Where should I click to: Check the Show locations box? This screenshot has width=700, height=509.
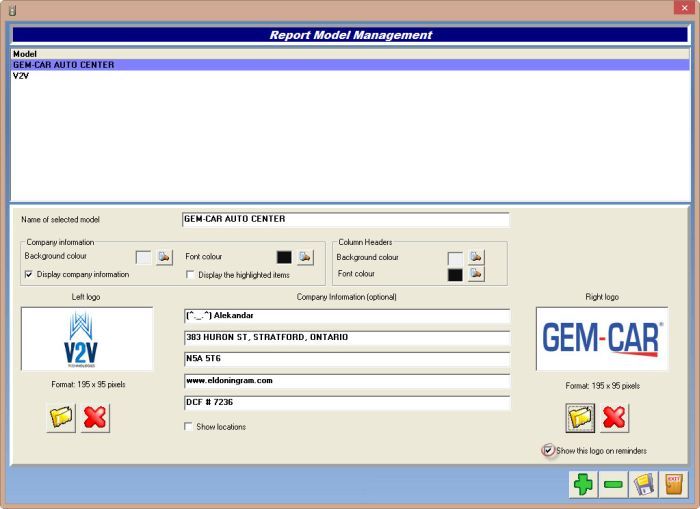(x=188, y=426)
